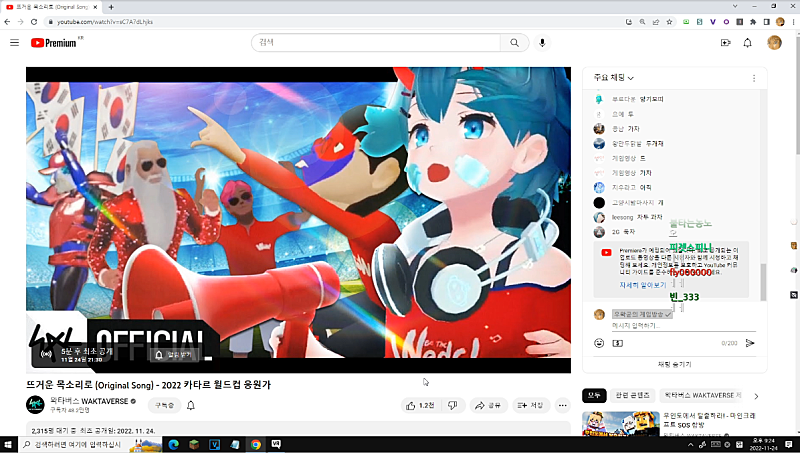
Task: Click the 구독중 subscribed button
Action: 164,406
